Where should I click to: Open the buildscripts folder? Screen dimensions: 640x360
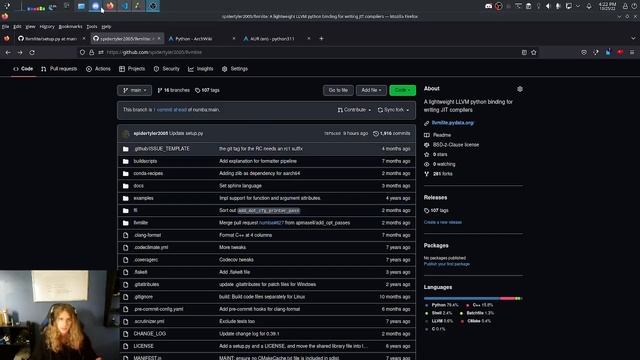pos(145,161)
